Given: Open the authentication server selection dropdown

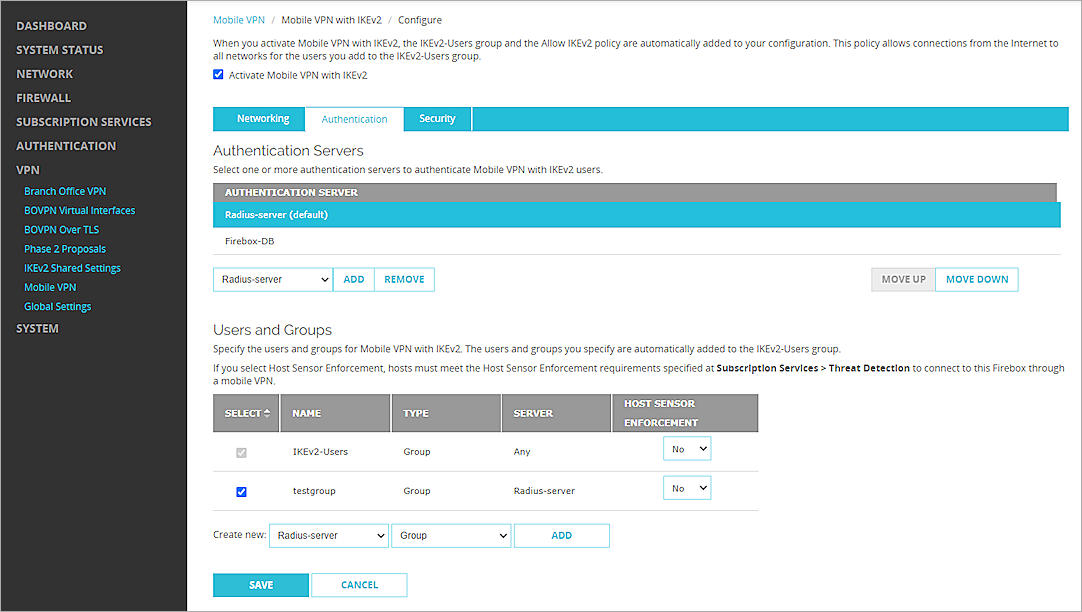Looking at the screenshot, I should click(x=272, y=279).
